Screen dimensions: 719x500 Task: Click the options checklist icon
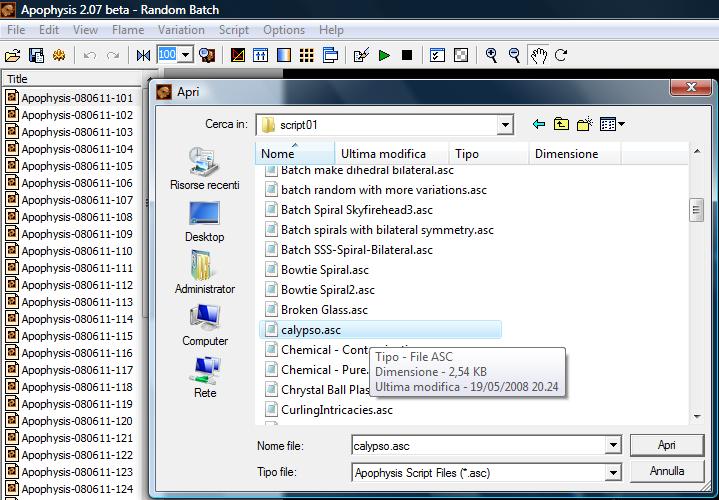[x=437, y=56]
